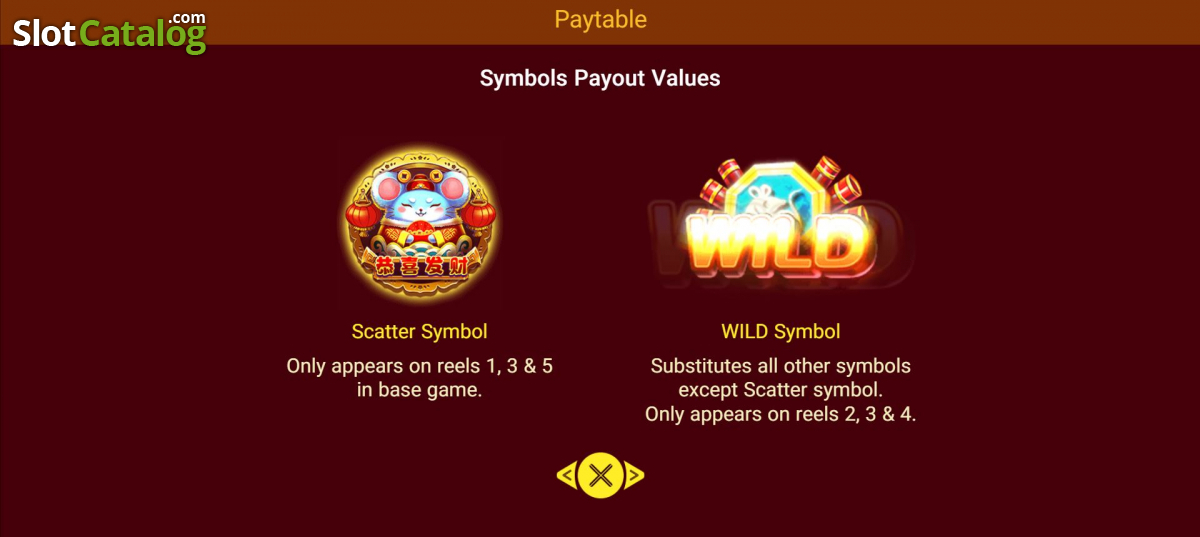Click the SlotCatalog logo
The image size is (1200, 537).
(109, 33)
